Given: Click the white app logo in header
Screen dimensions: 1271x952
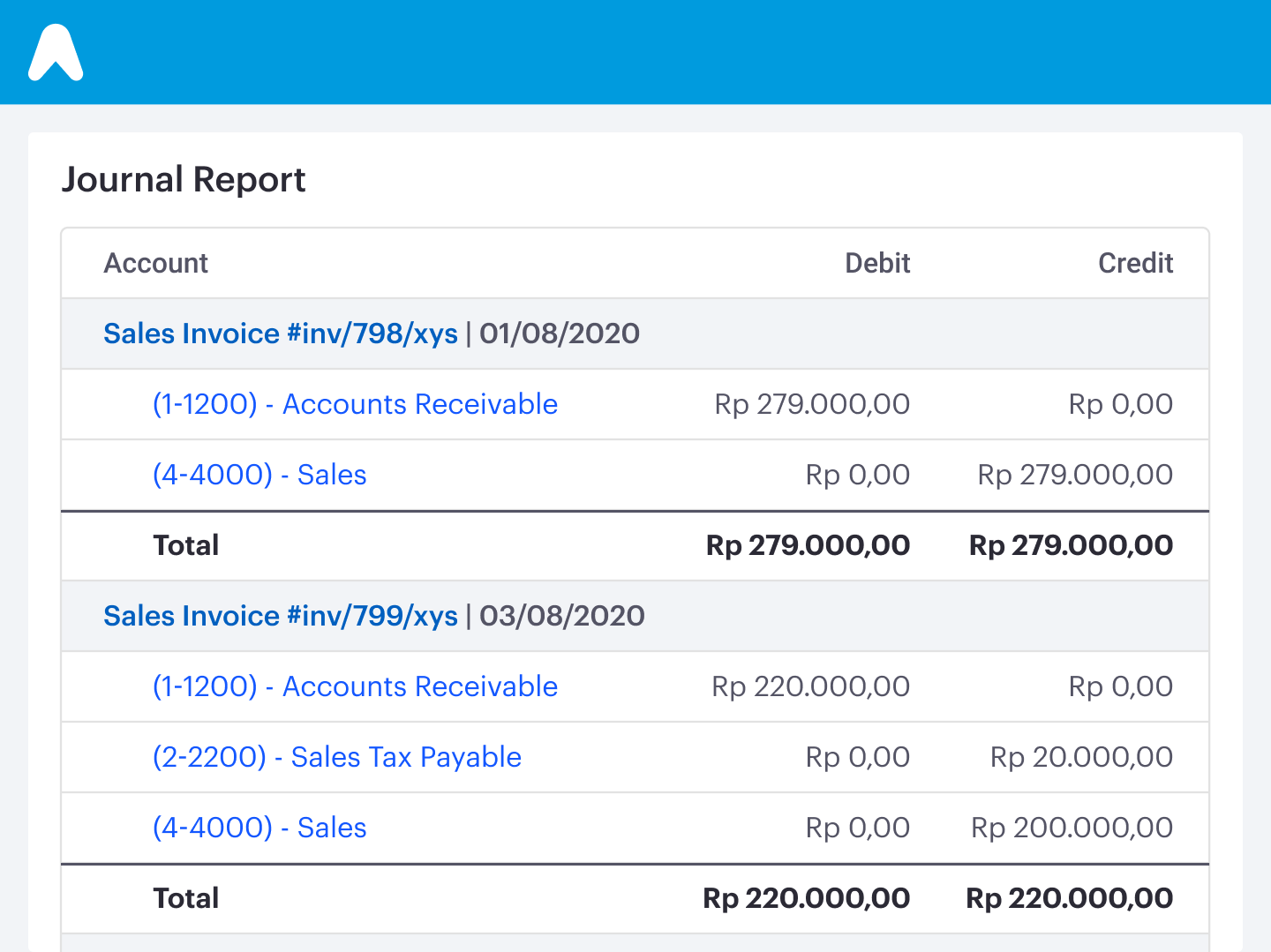Looking at the screenshot, I should (x=56, y=53).
